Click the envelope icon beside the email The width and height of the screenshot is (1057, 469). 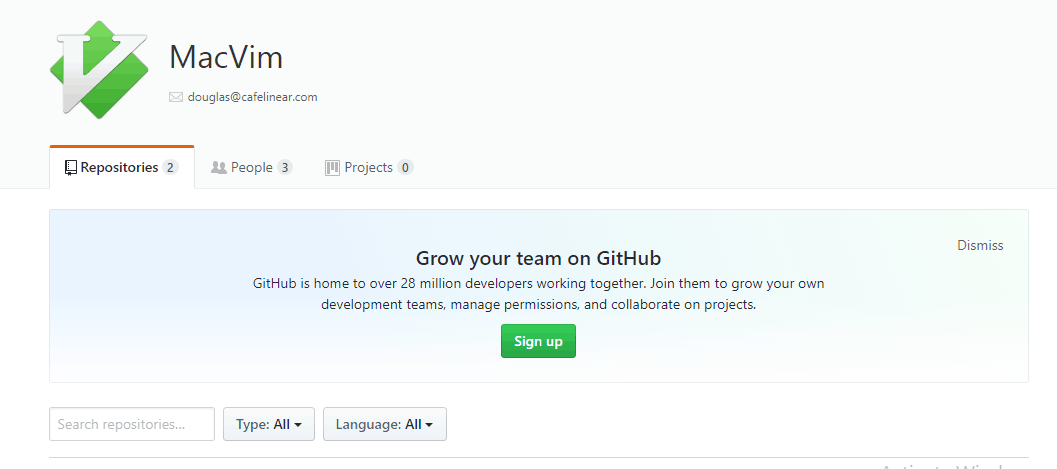point(176,97)
